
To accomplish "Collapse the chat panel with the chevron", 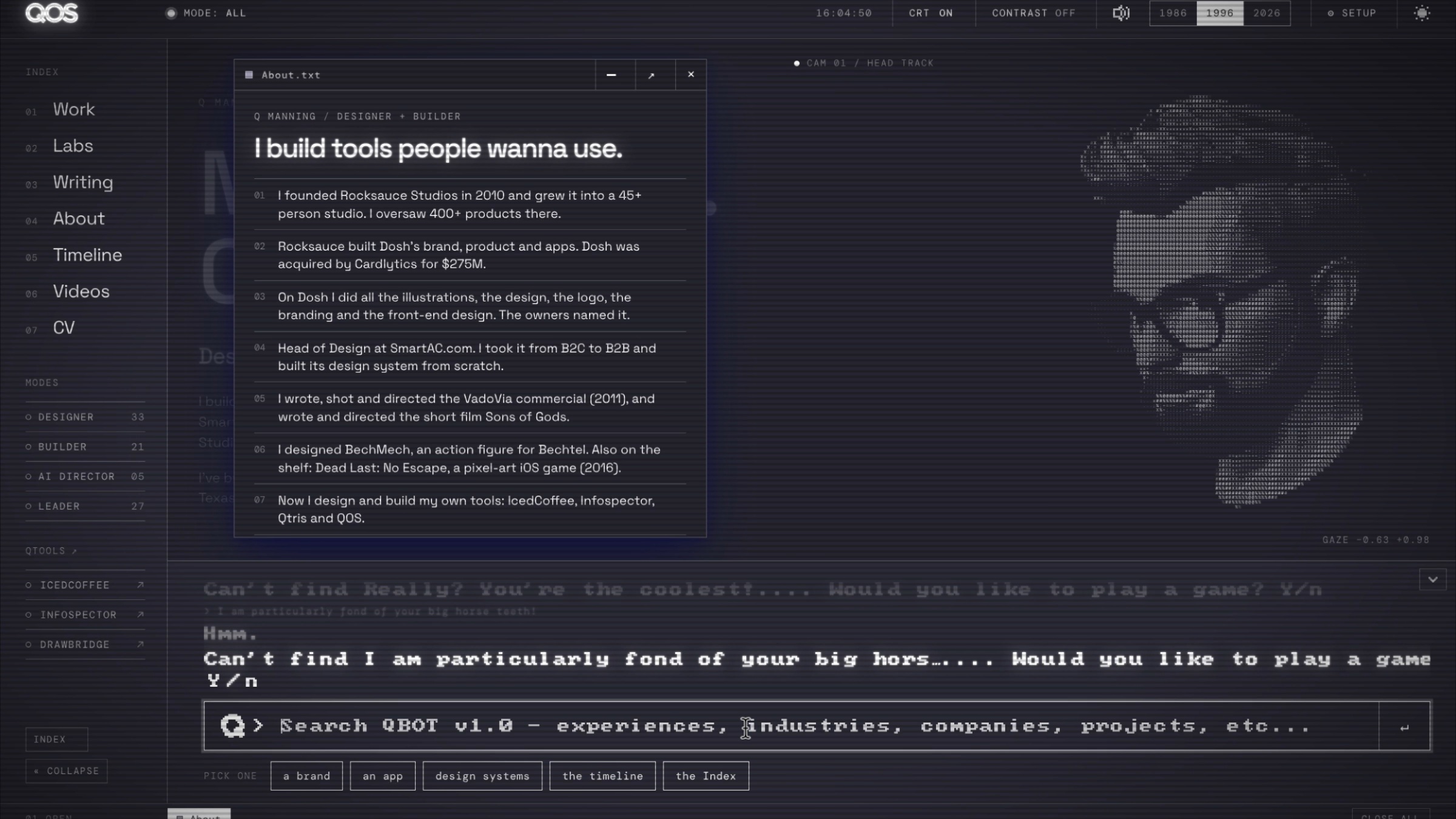I will tap(1432, 579).
